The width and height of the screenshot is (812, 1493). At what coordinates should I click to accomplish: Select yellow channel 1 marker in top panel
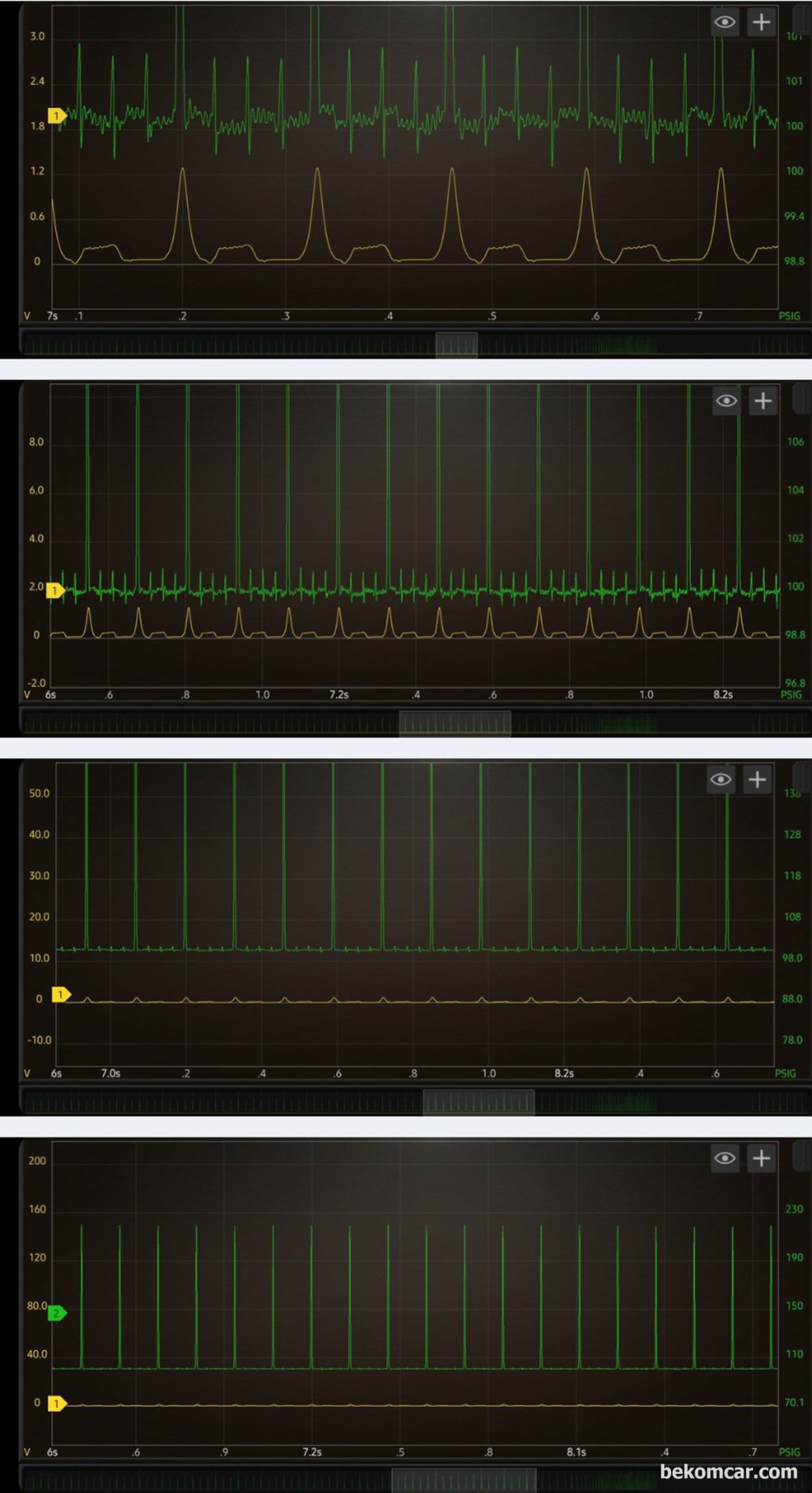[x=57, y=116]
